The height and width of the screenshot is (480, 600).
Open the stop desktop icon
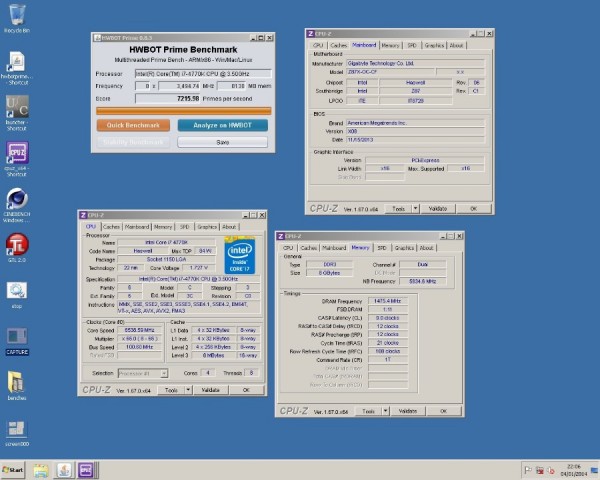pyautogui.click(x=16, y=295)
